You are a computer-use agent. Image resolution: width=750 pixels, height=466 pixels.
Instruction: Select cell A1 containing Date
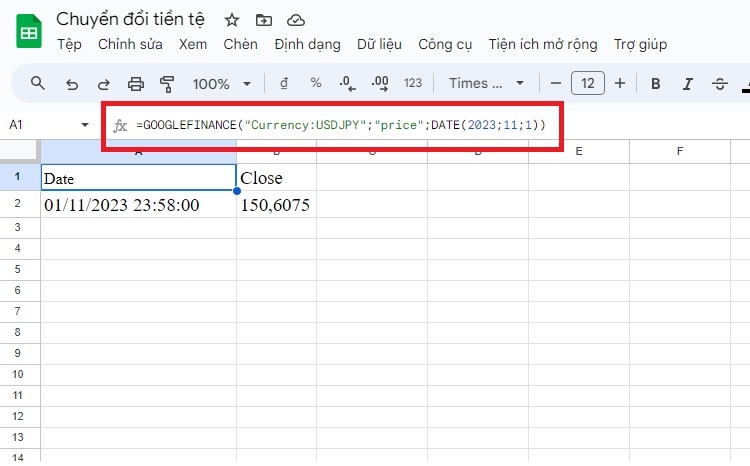(x=139, y=178)
